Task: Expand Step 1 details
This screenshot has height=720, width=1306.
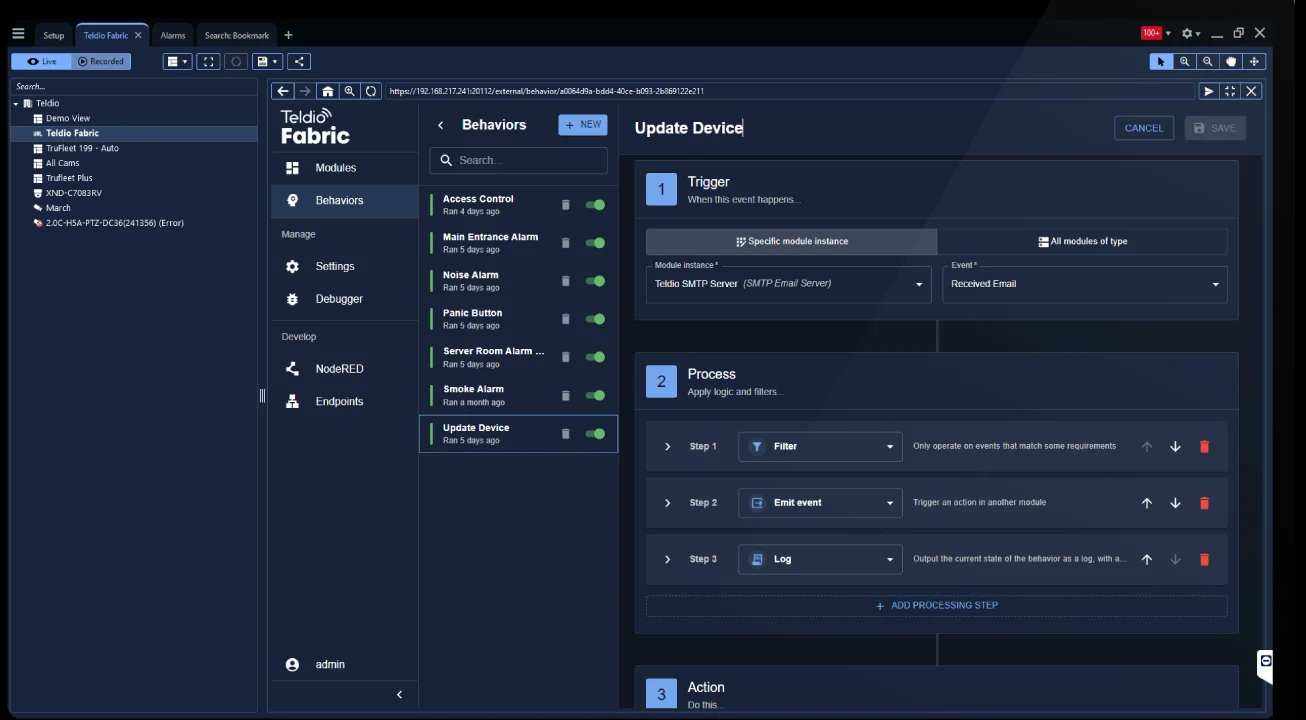Action: [667, 447]
